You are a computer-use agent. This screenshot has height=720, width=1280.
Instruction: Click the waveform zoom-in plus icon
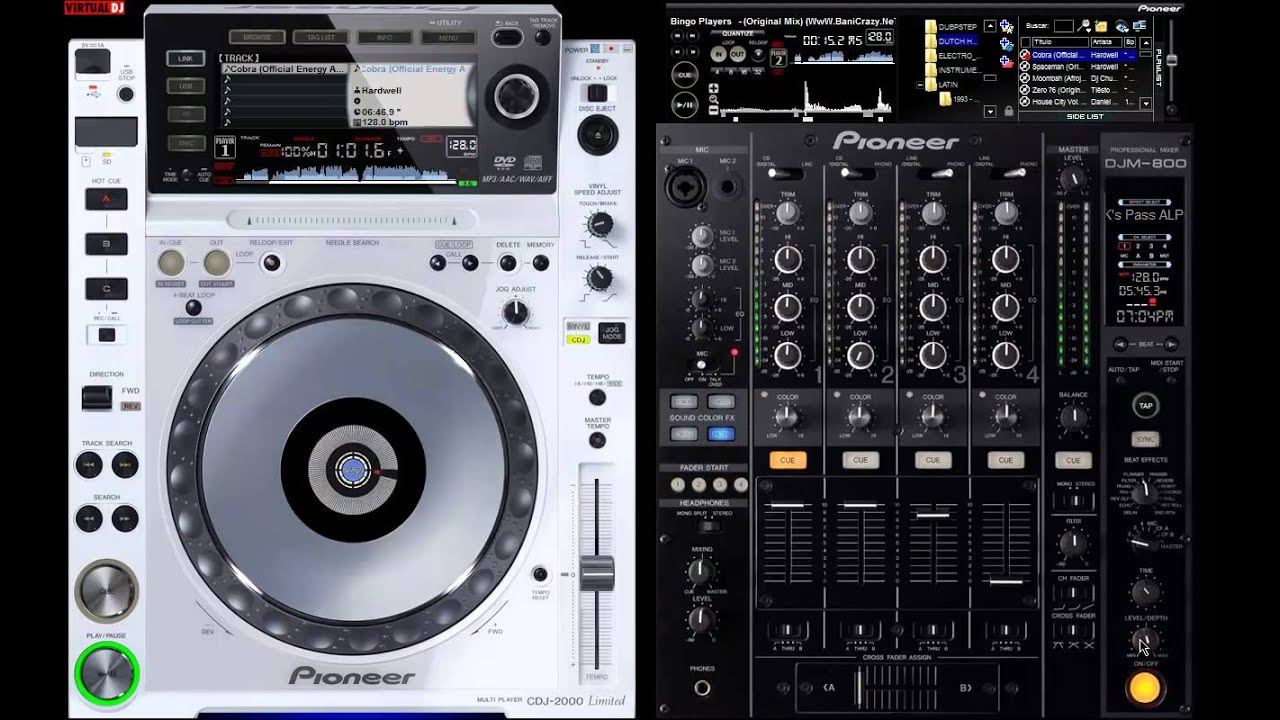click(x=713, y=88)
